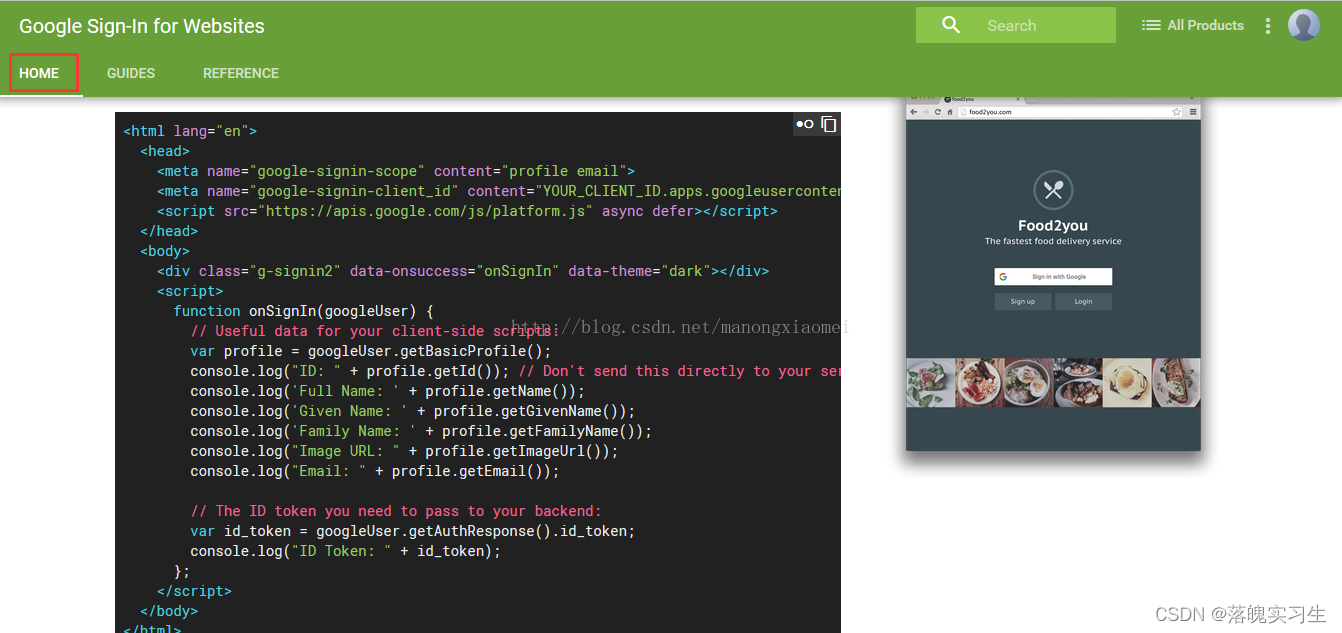The height and width of the screenshot is (633, 1342).
Task: Click the 'ID Token' console.log line
Action: (x=345, y=551)
